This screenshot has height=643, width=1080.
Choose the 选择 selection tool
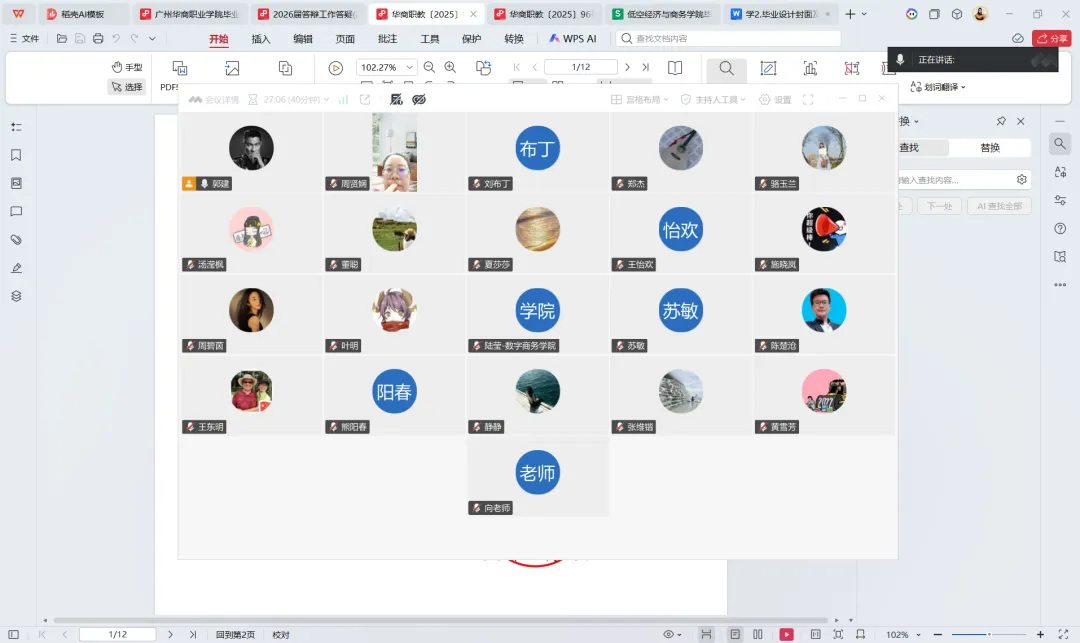[127, 87]
